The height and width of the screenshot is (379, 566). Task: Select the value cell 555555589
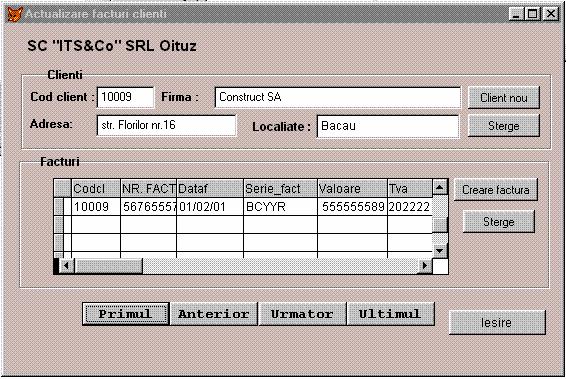[352, 206]
